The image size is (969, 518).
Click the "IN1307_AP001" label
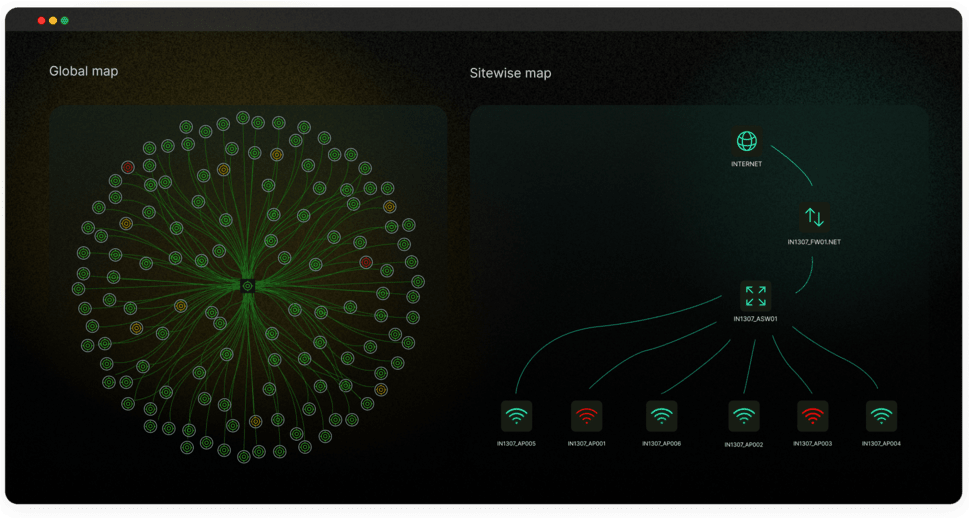pyautogui.click(x=586, y=444)
